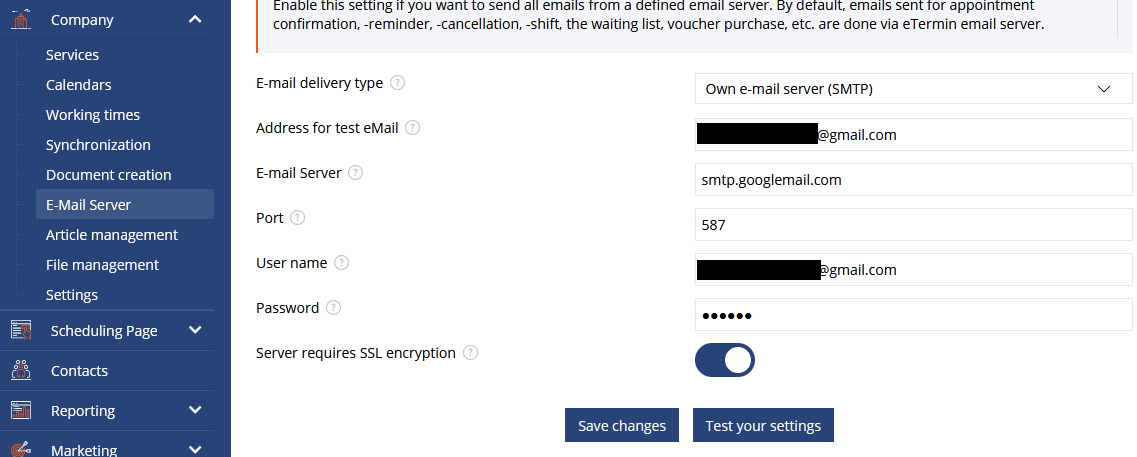The width and height of the screenshot is (1137, 457).
Task: Open Working times in sidebar
Action: tap(93, 115)
